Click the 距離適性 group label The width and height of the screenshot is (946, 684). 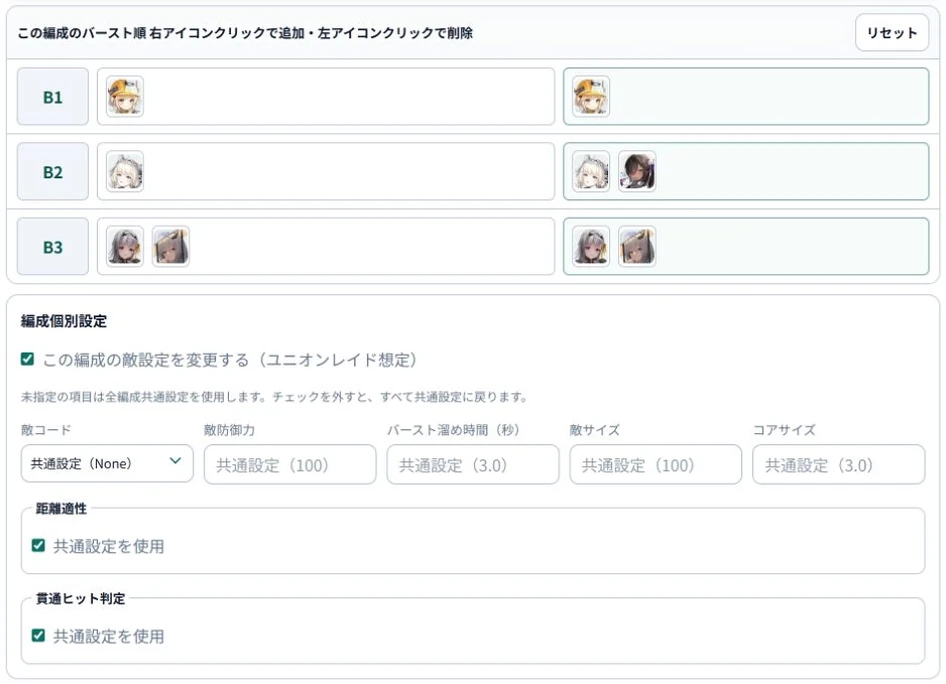tap(61, 508)
